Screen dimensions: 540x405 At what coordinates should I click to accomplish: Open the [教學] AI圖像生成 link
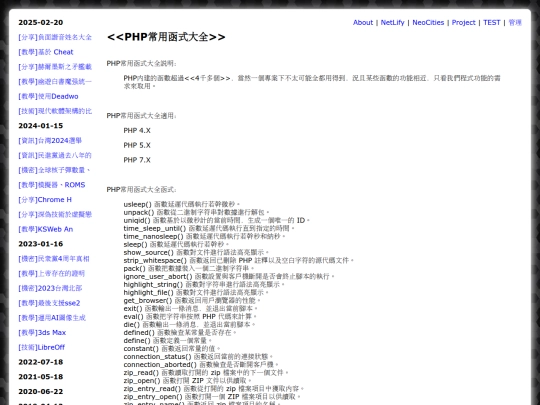click(52, 318)
